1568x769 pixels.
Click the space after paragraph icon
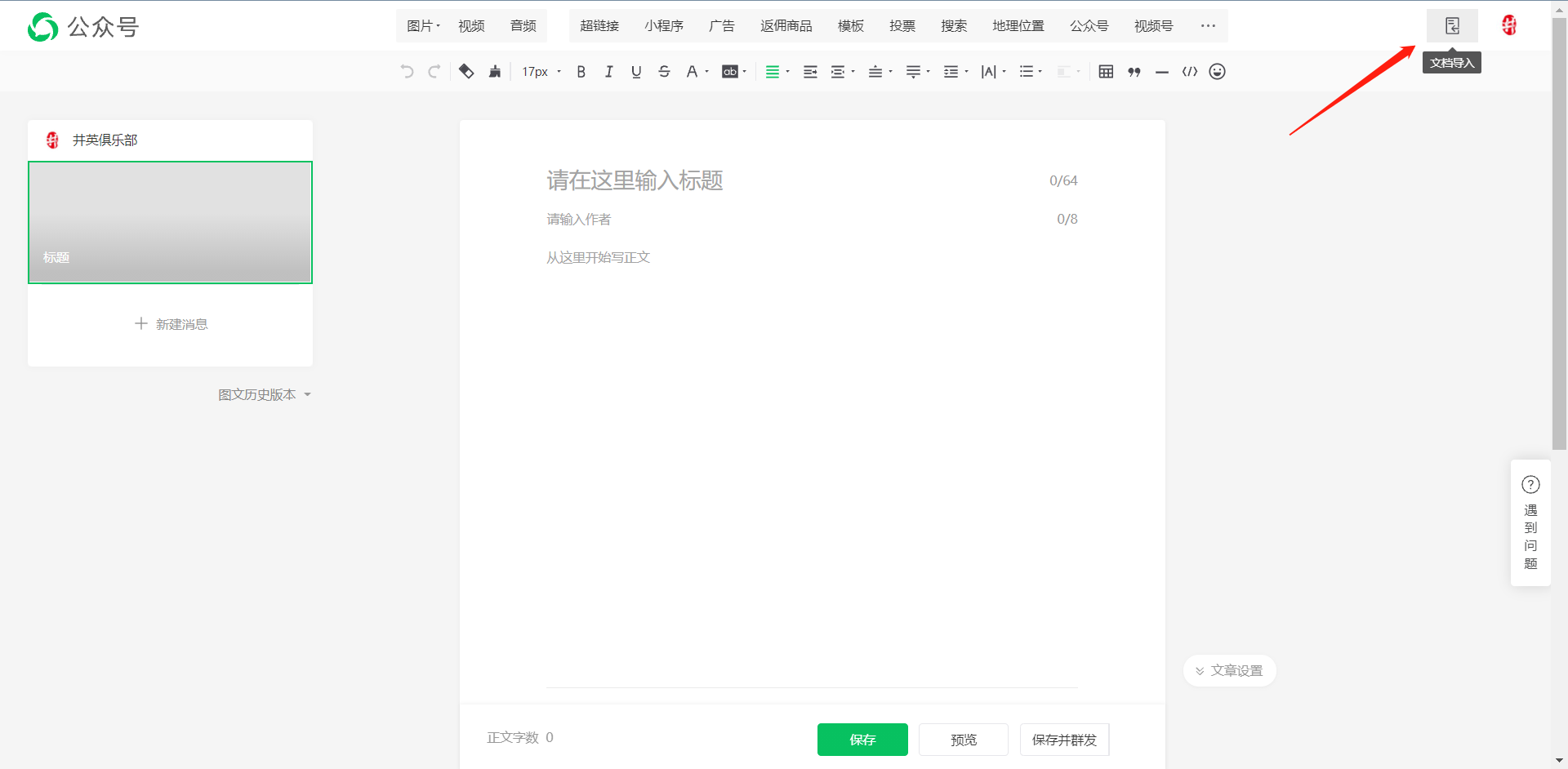click(x=913, y=72)
